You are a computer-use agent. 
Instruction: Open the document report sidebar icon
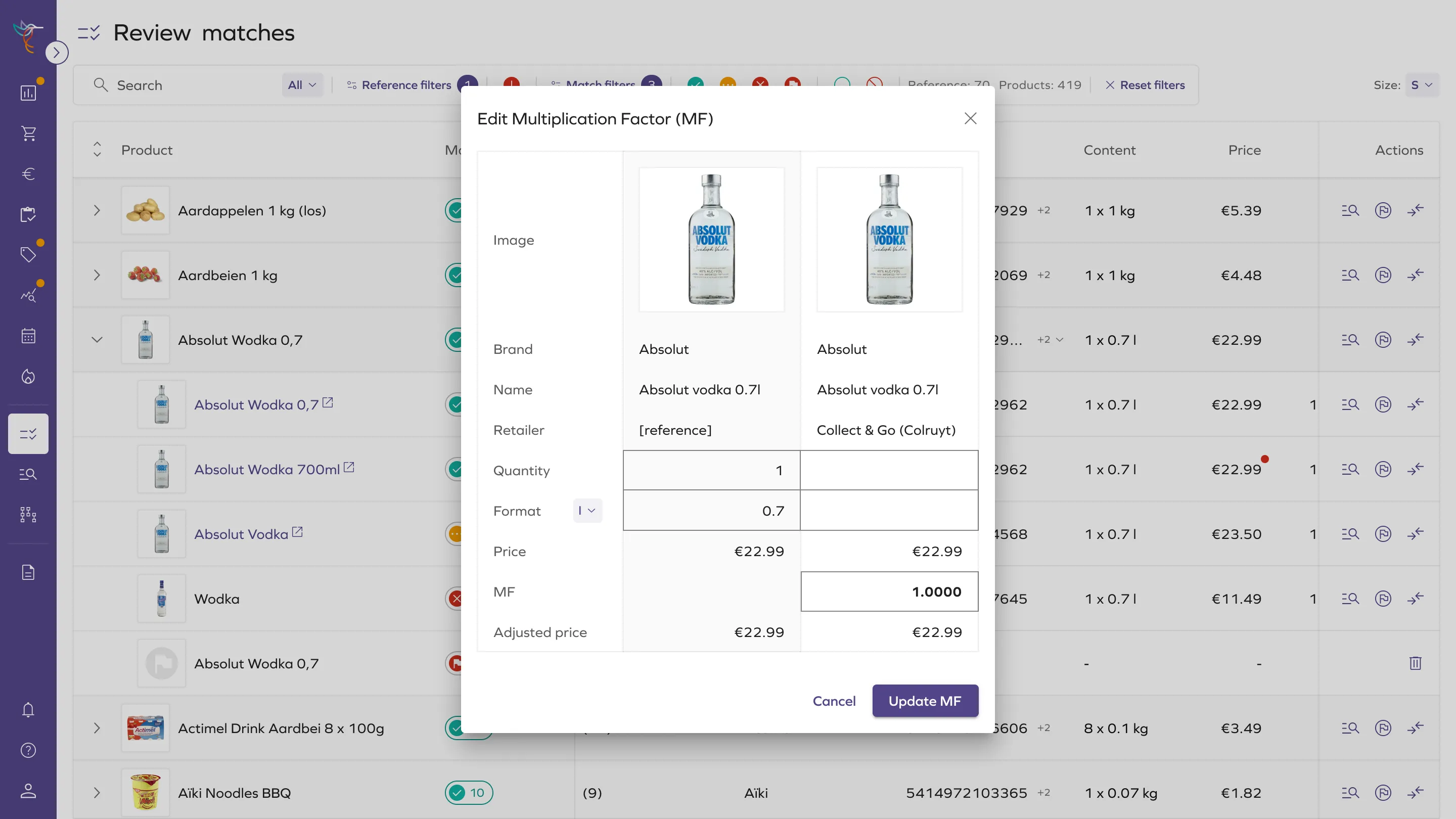[x=28, y=572]
